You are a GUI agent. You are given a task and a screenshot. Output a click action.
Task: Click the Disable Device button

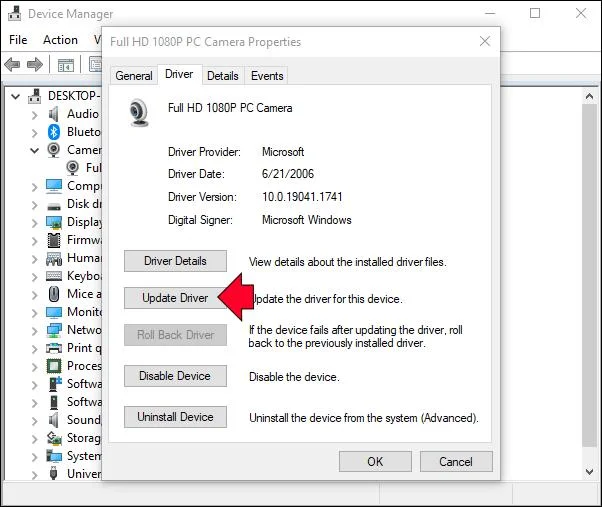pos(175,376)
